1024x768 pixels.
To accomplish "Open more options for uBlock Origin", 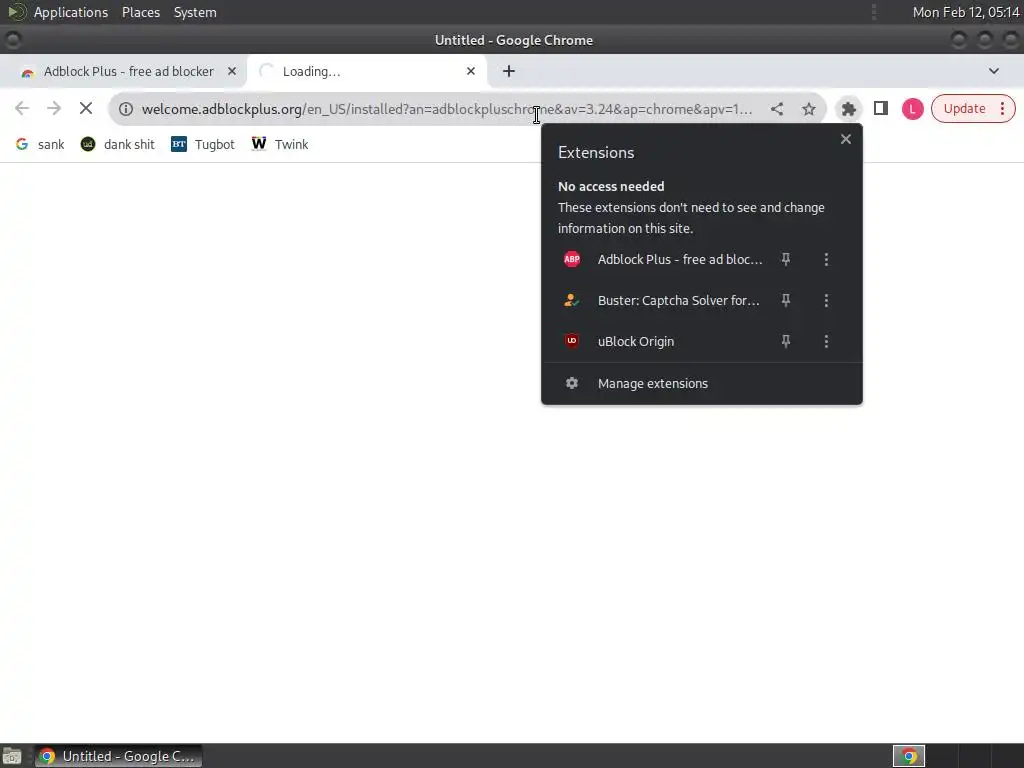I will [x=826, y=341].
